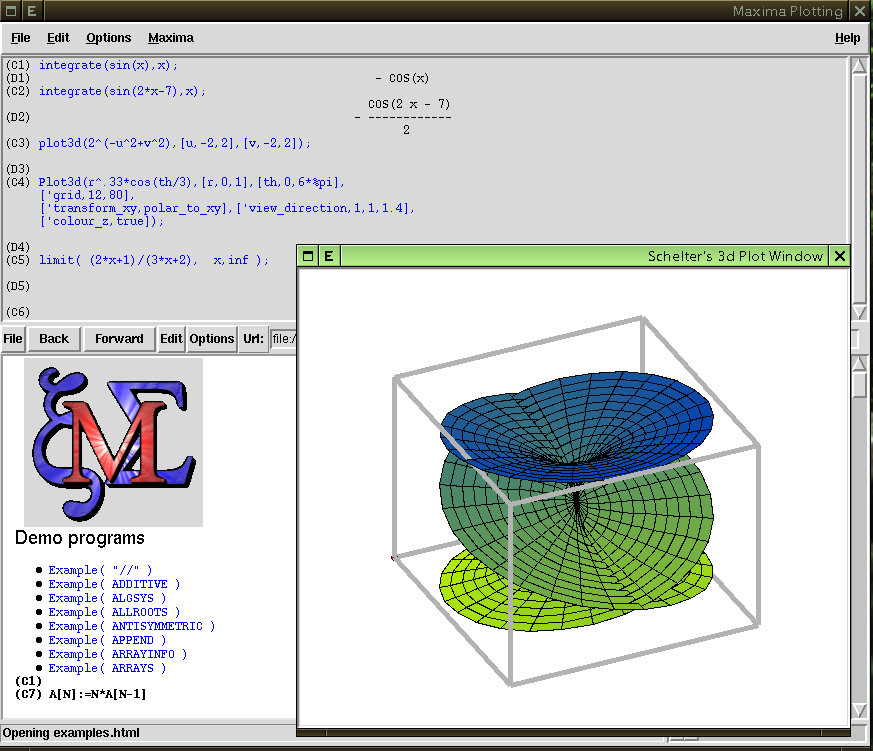Open Example( "//" ) demo link
Screen dimensions: 873x751
click(100, 570)
